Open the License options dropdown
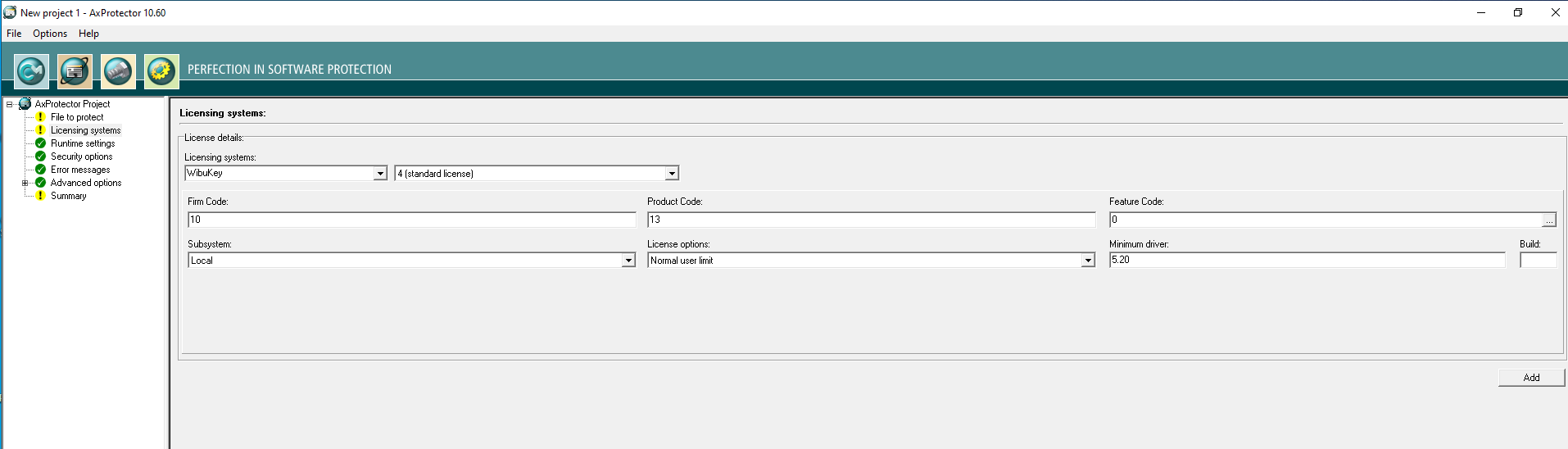1568x449 pixels. tap(1088, 261)
